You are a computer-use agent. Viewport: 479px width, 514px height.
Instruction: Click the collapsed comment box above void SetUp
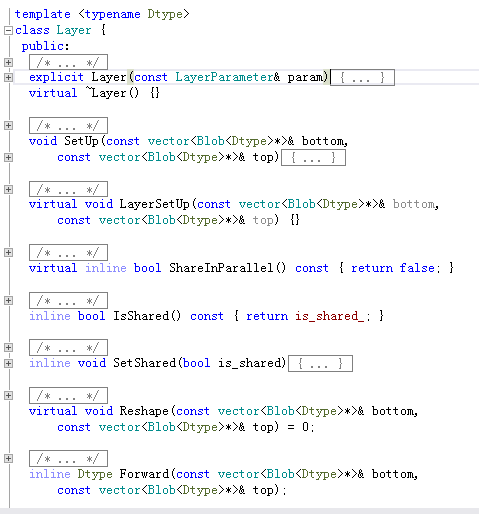(x=68, y=125)
